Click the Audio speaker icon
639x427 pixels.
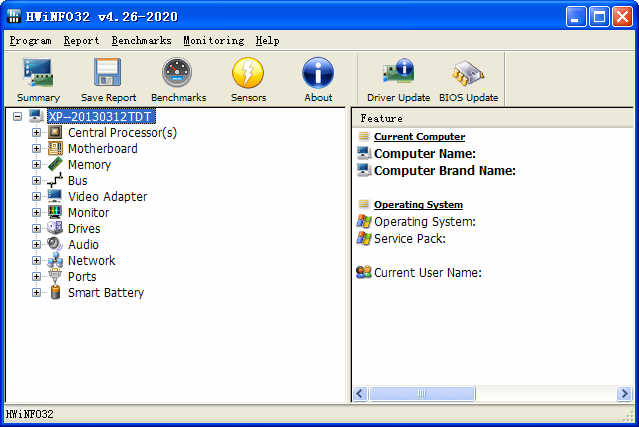[x=55, y=244]
